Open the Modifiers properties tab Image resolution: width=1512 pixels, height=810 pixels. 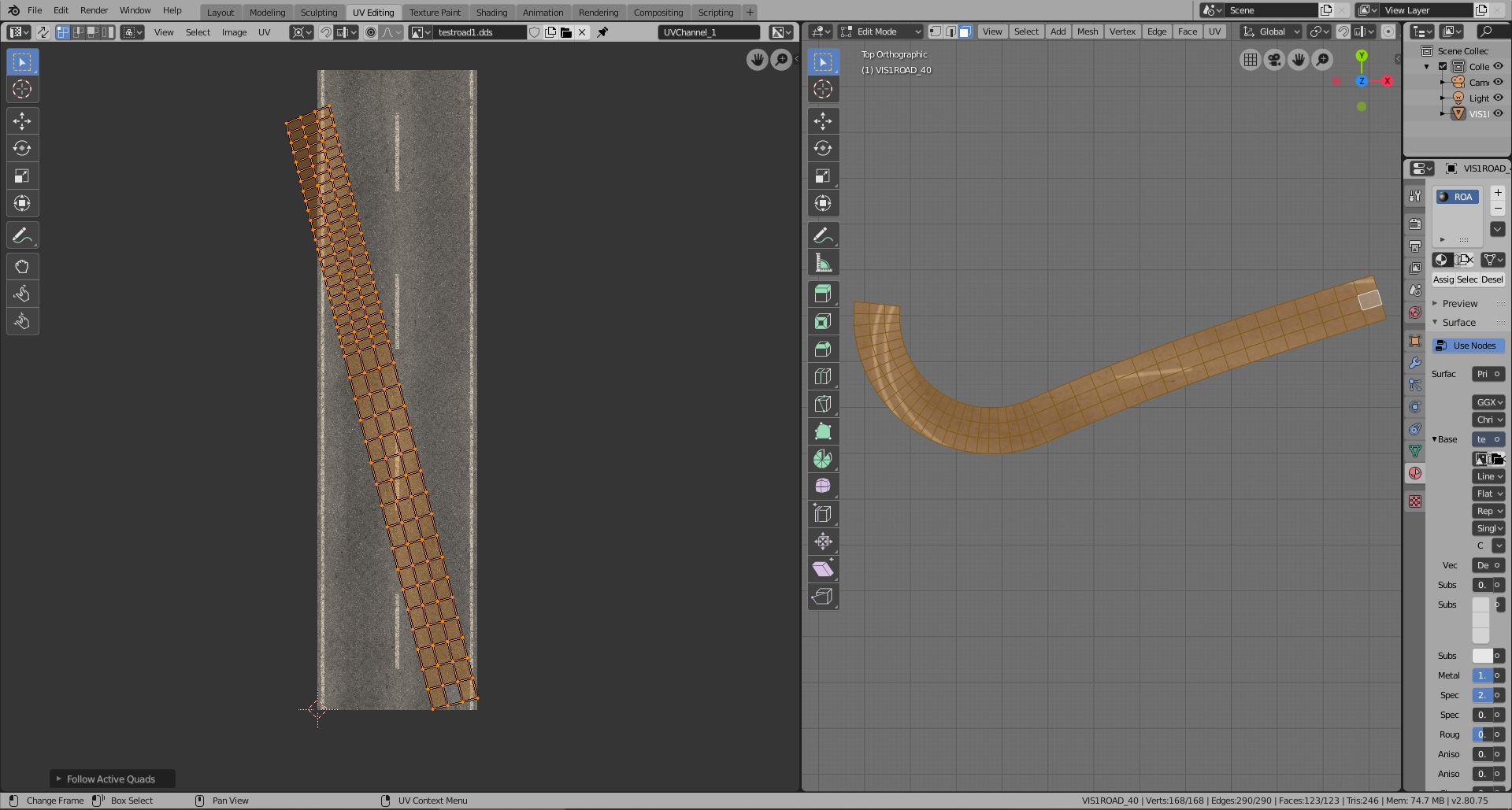coord(1415,363)
